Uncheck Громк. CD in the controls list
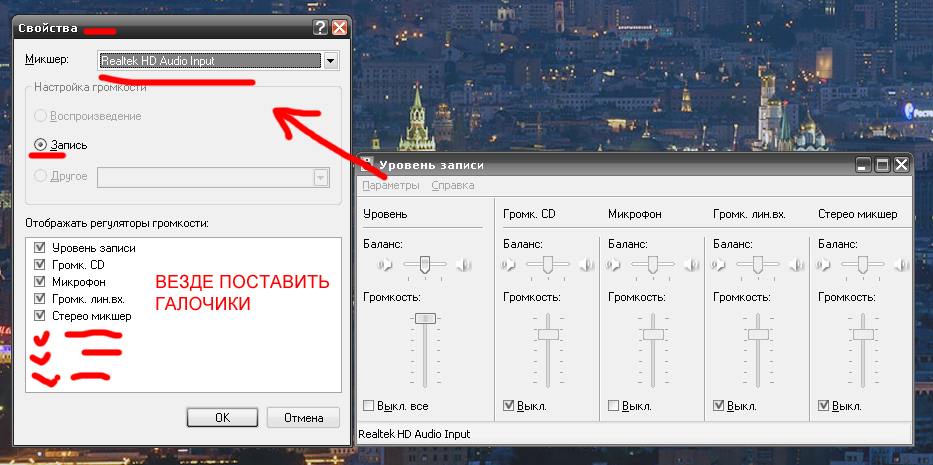The width and height of the screenshot is (933, 465). pos(40,264)
